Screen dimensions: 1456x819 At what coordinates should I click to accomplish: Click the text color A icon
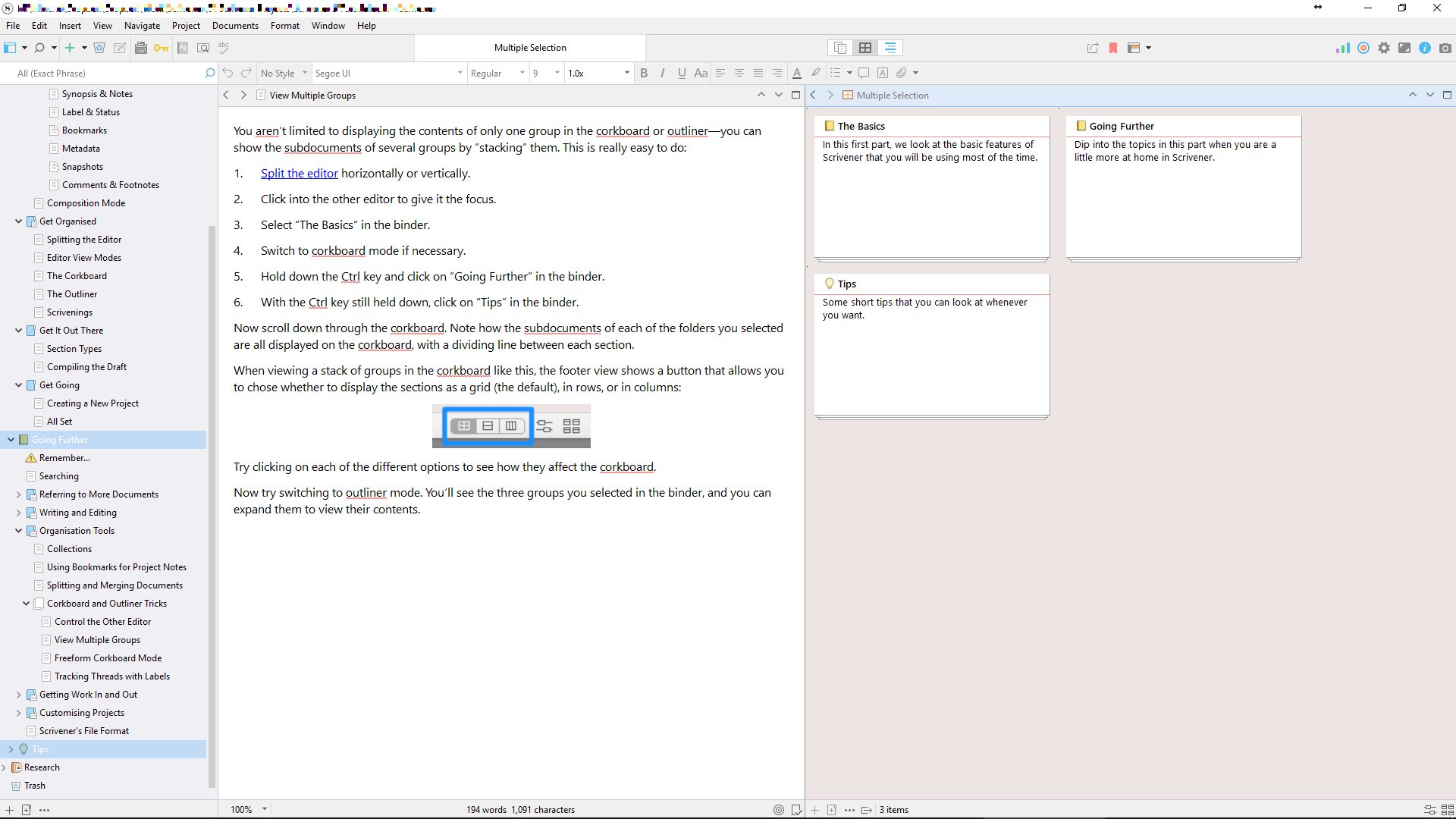[x=797, y=73]
